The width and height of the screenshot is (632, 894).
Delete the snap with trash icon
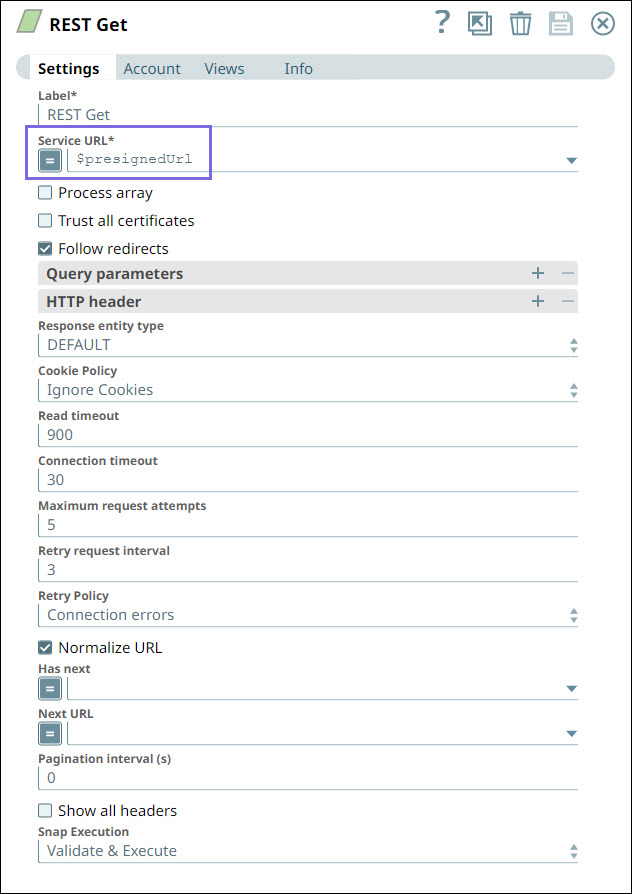(521, 24)
